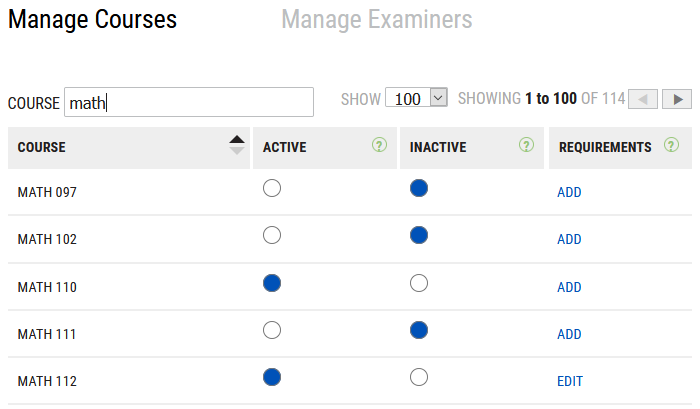The image size is (700, 409).
Task: Add requirements for MATH 111
Action: [x=569, y=334]
